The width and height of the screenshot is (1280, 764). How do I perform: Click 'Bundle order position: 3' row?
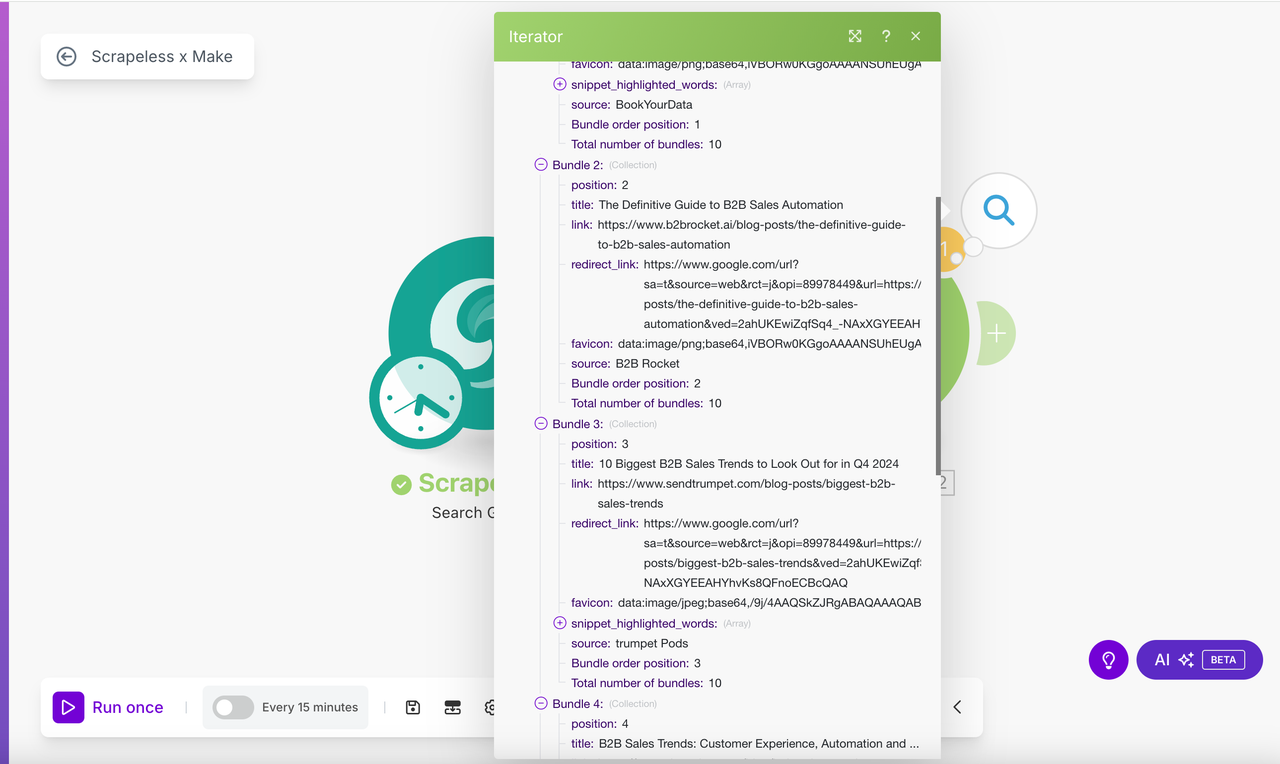pyautogui.click(x=636, y=663)
